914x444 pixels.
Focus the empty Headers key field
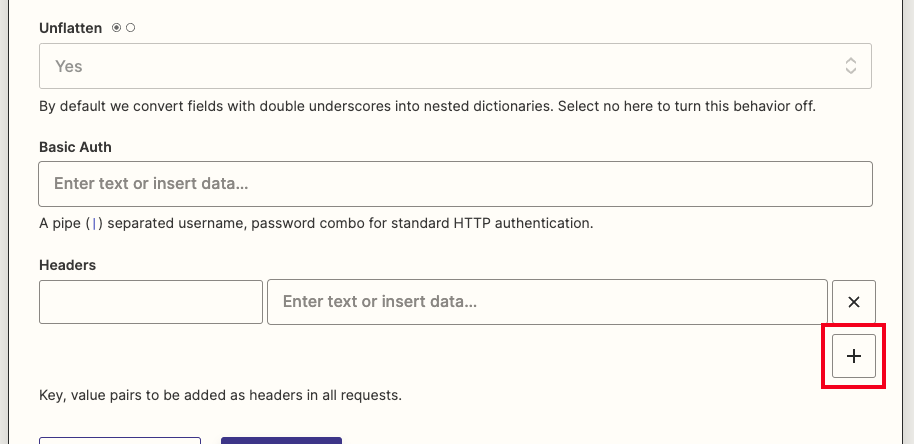(x=151, y=302)
